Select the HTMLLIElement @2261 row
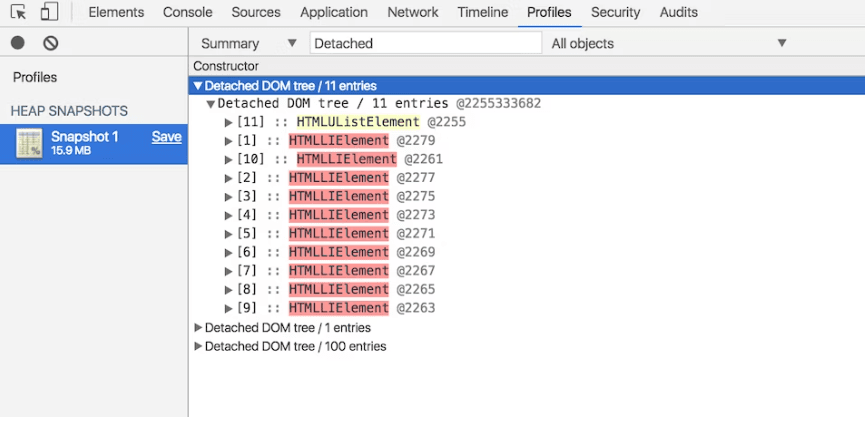 pos(346,159)
